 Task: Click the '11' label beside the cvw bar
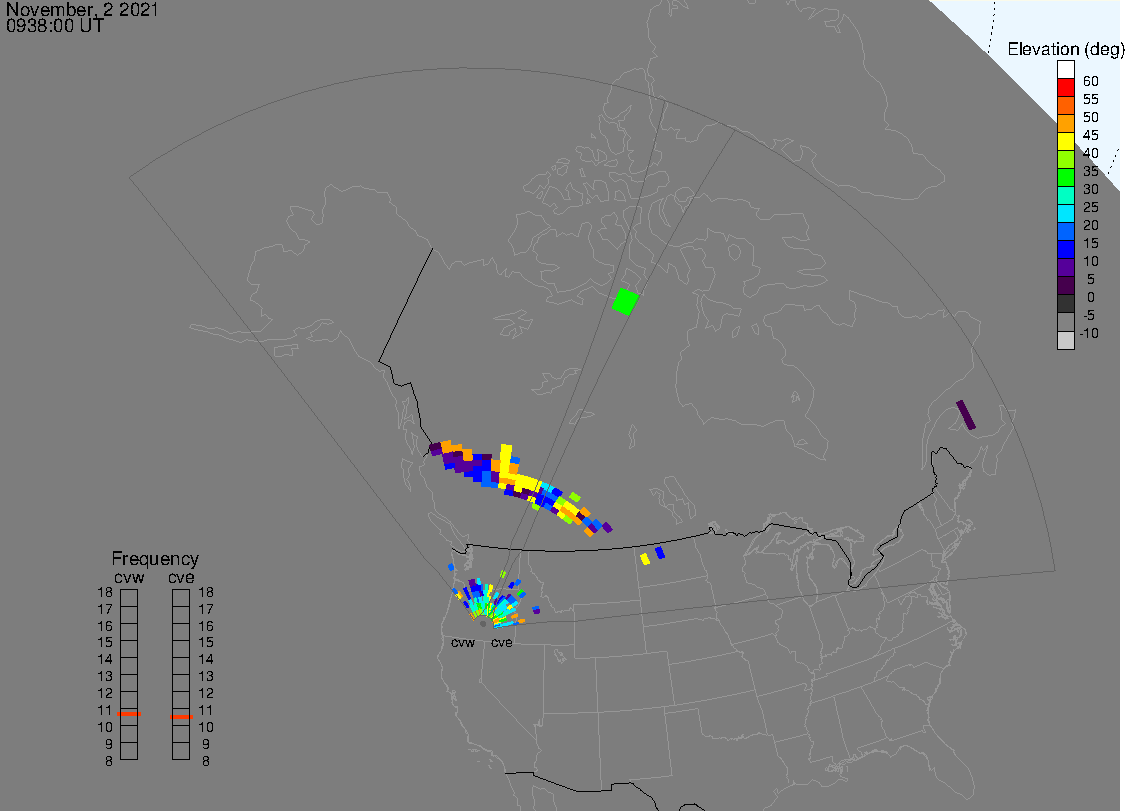(105, 710)
